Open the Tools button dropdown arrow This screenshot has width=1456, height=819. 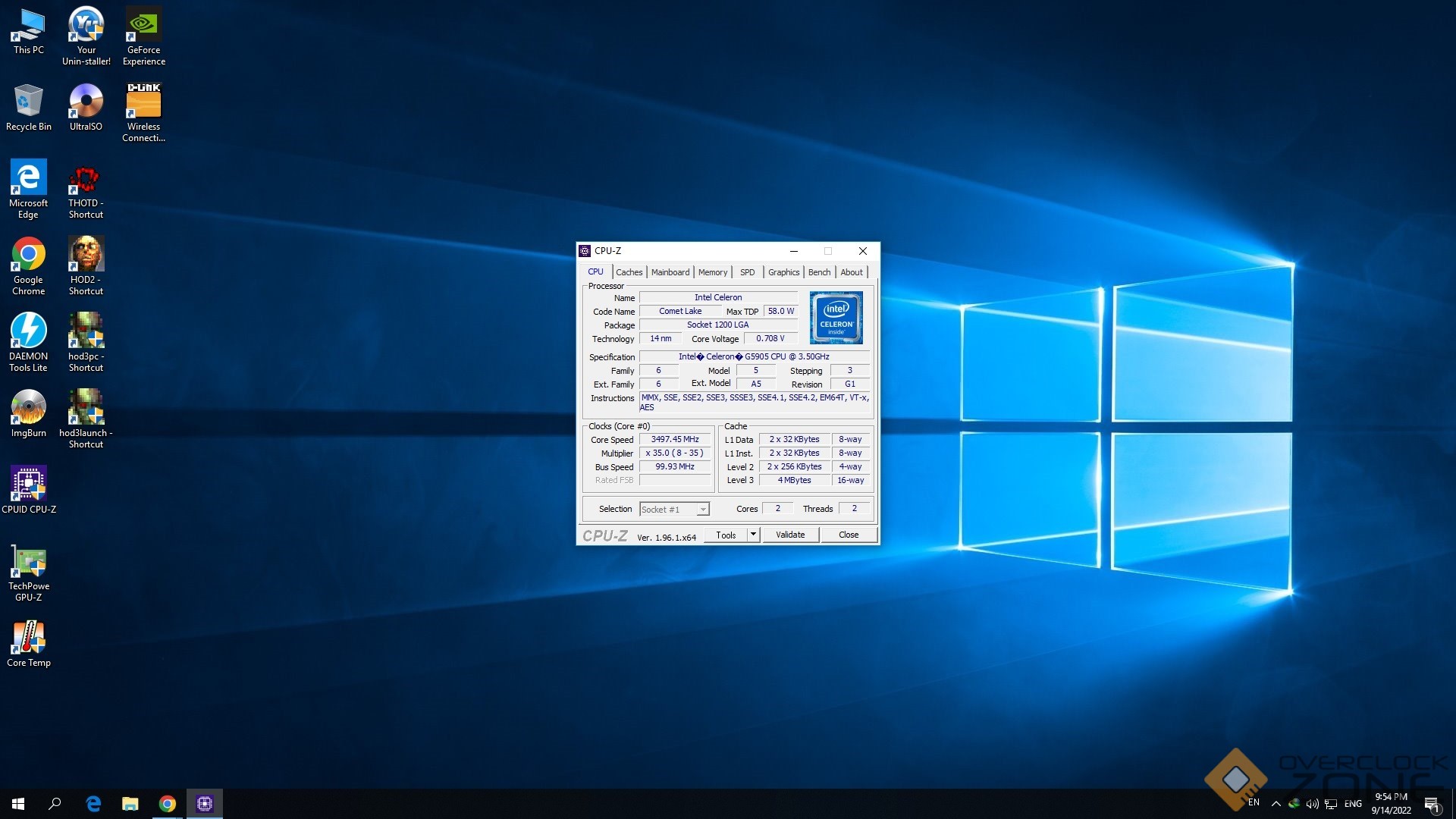pyautogui.click(x=753, y=535)
